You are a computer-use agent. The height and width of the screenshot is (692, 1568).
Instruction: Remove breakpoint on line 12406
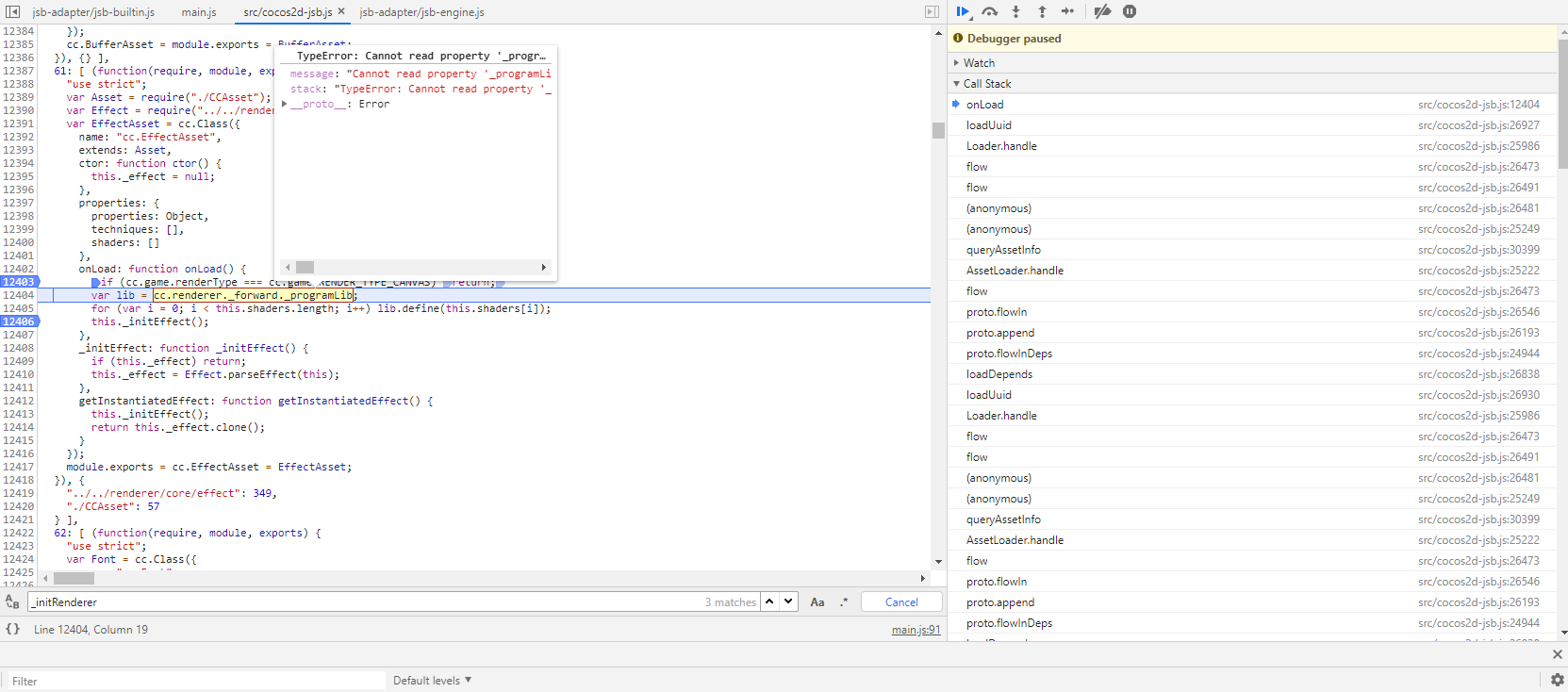pyautogui.click(x=19, y=321)
